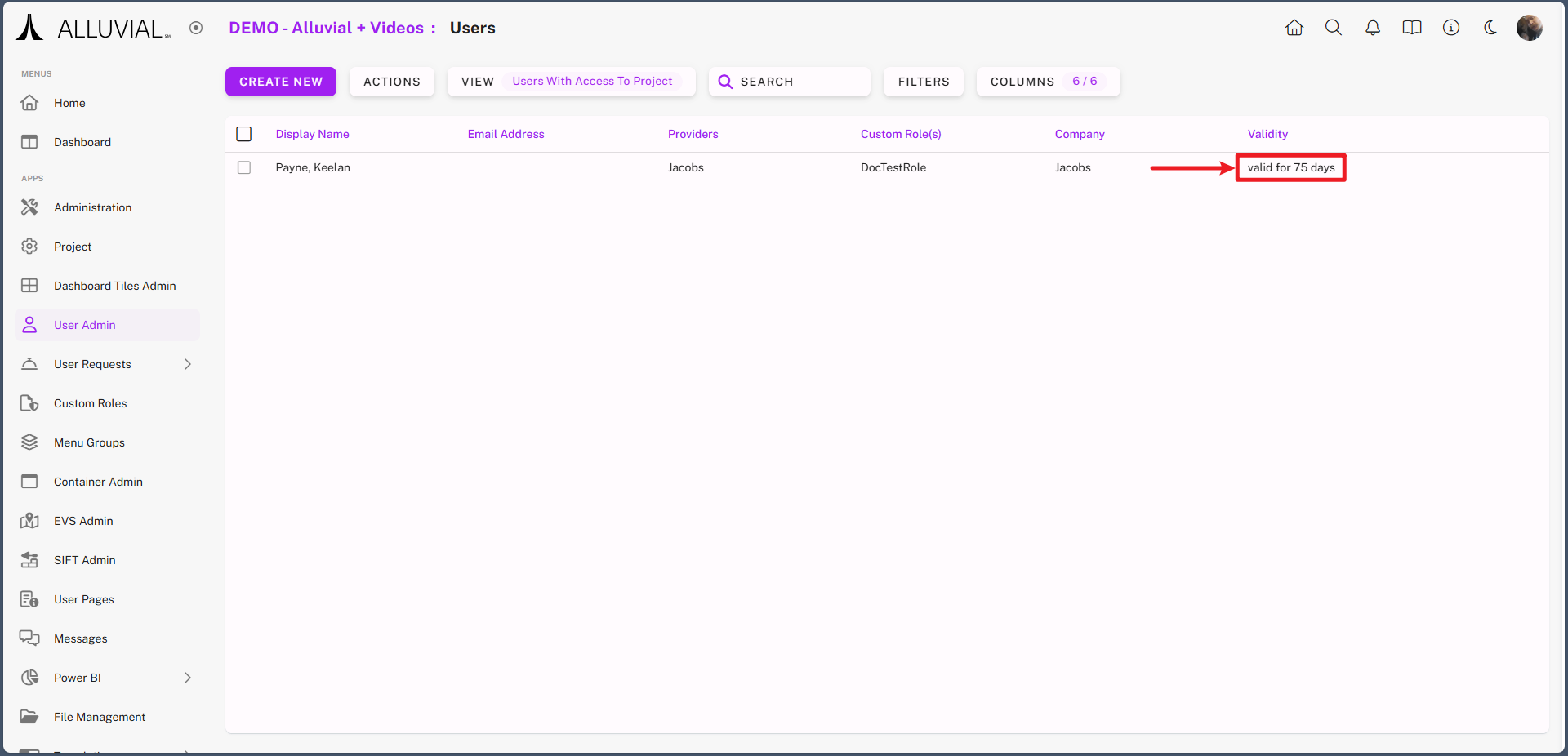
Task: Open the View dropdown for user lists
Action: pos(571,82)
